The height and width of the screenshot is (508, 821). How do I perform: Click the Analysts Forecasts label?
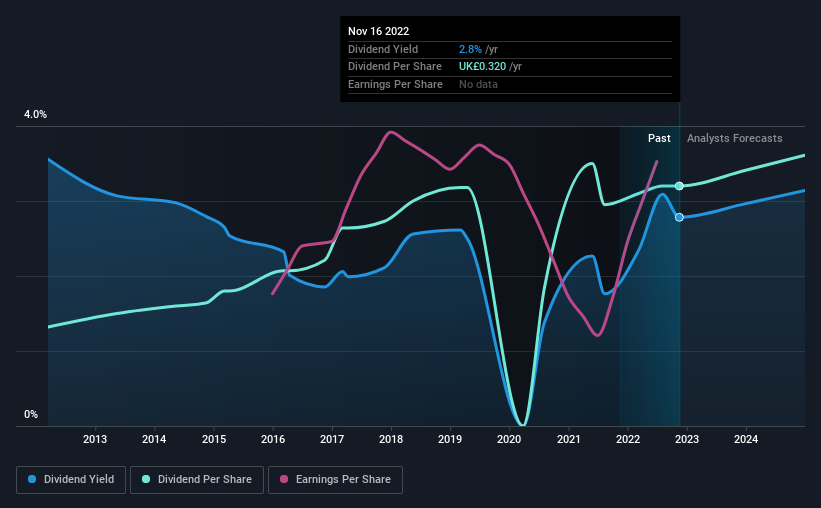click(x=735, y=138)
